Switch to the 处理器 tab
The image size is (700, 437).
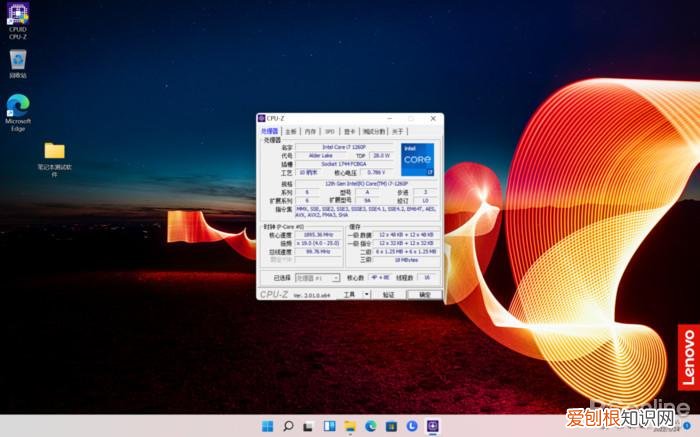(x=270, y=131)
